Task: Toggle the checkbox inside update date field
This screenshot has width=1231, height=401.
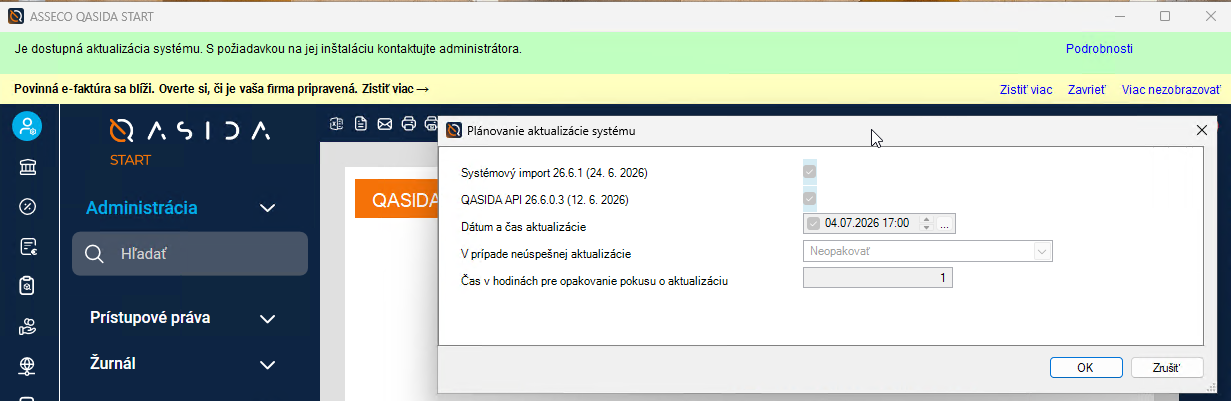Action: click(813, 223)
